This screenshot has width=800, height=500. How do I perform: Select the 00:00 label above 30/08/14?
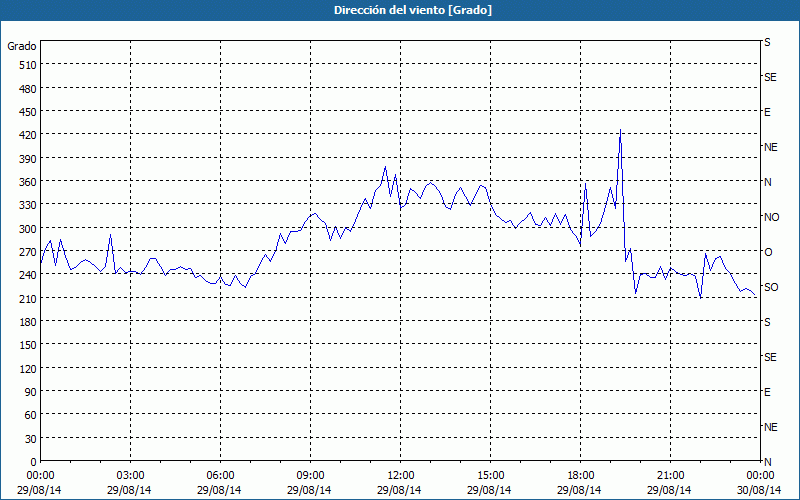(x=760, y=476)
